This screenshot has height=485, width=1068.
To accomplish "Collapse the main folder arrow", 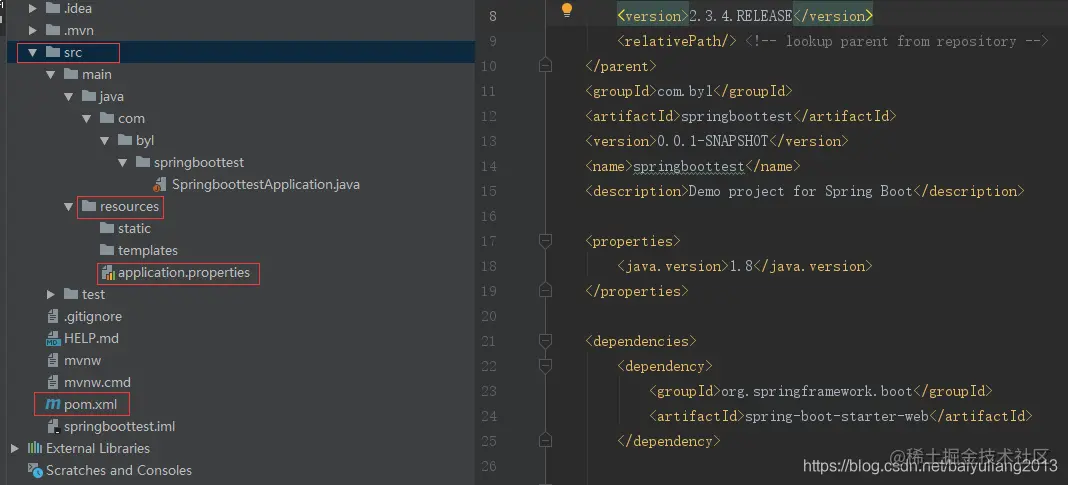I will (x=50, y=74).
